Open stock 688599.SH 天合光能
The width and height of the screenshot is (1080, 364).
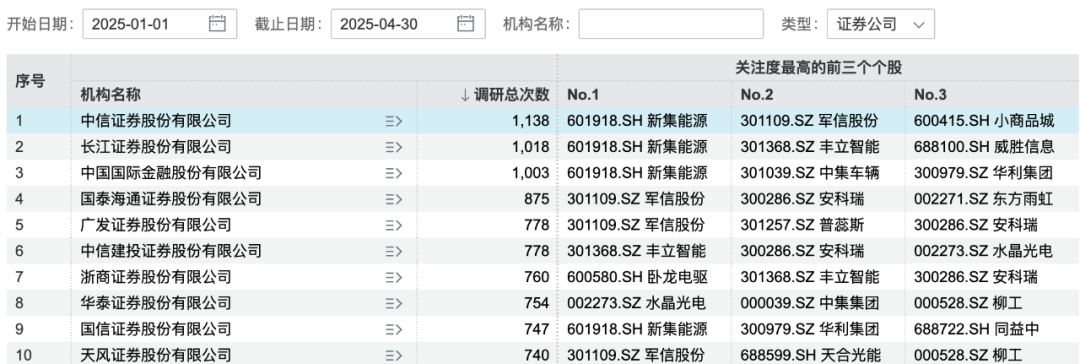click(x=811, y=355)
